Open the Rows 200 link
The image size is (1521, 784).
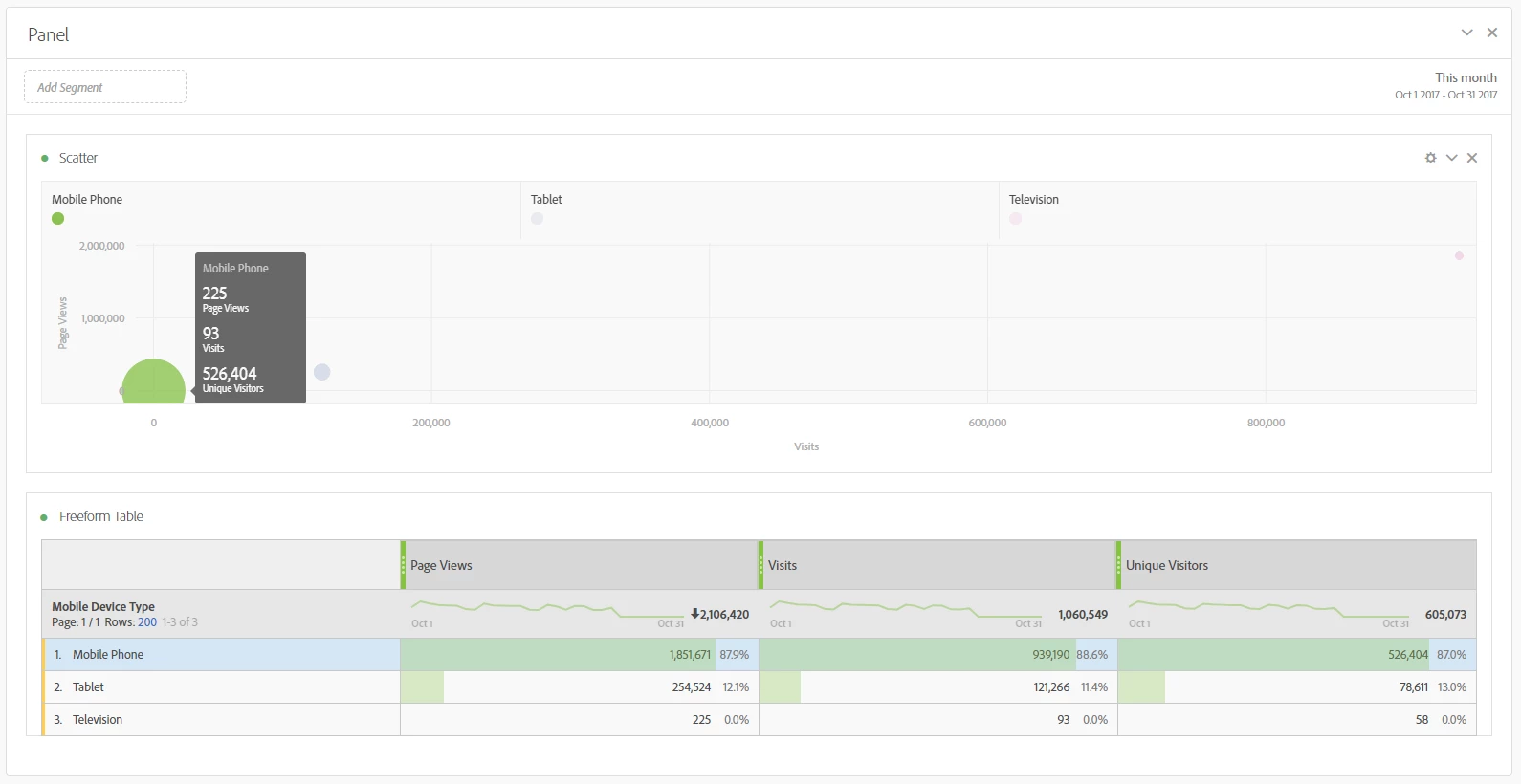click(x=147, y=622)
